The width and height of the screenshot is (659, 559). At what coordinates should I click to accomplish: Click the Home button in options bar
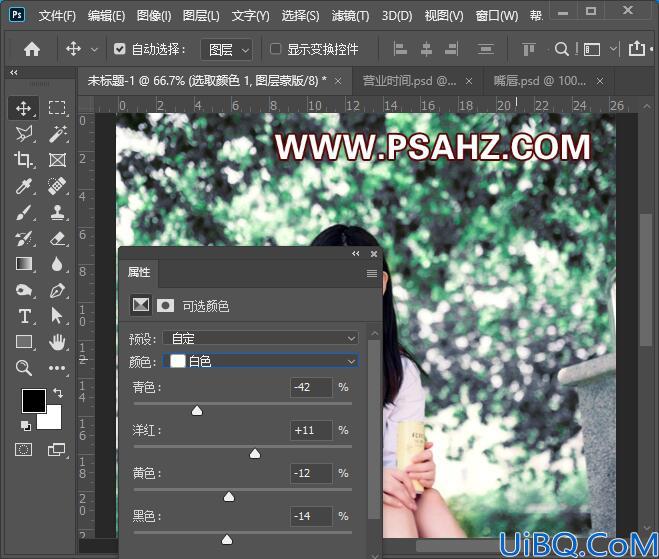32,49
